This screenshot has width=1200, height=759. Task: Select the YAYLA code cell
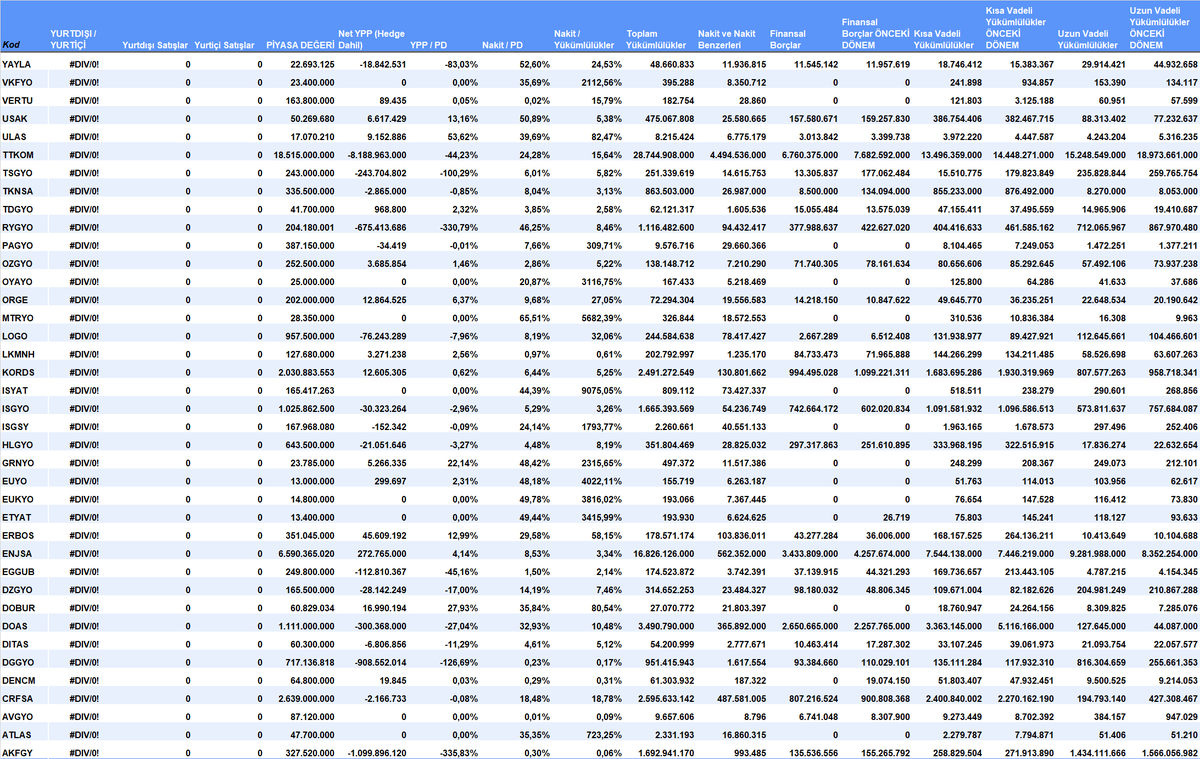click(15, 64)
